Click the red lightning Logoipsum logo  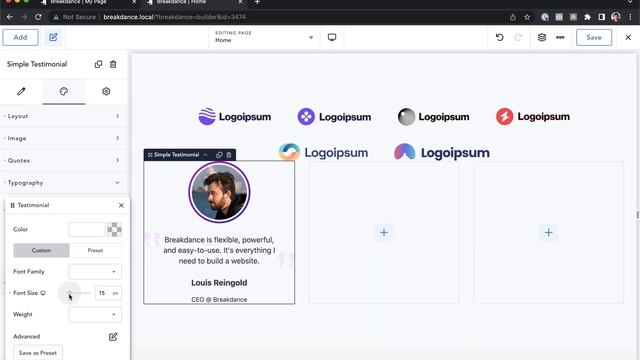coord(533,116)
